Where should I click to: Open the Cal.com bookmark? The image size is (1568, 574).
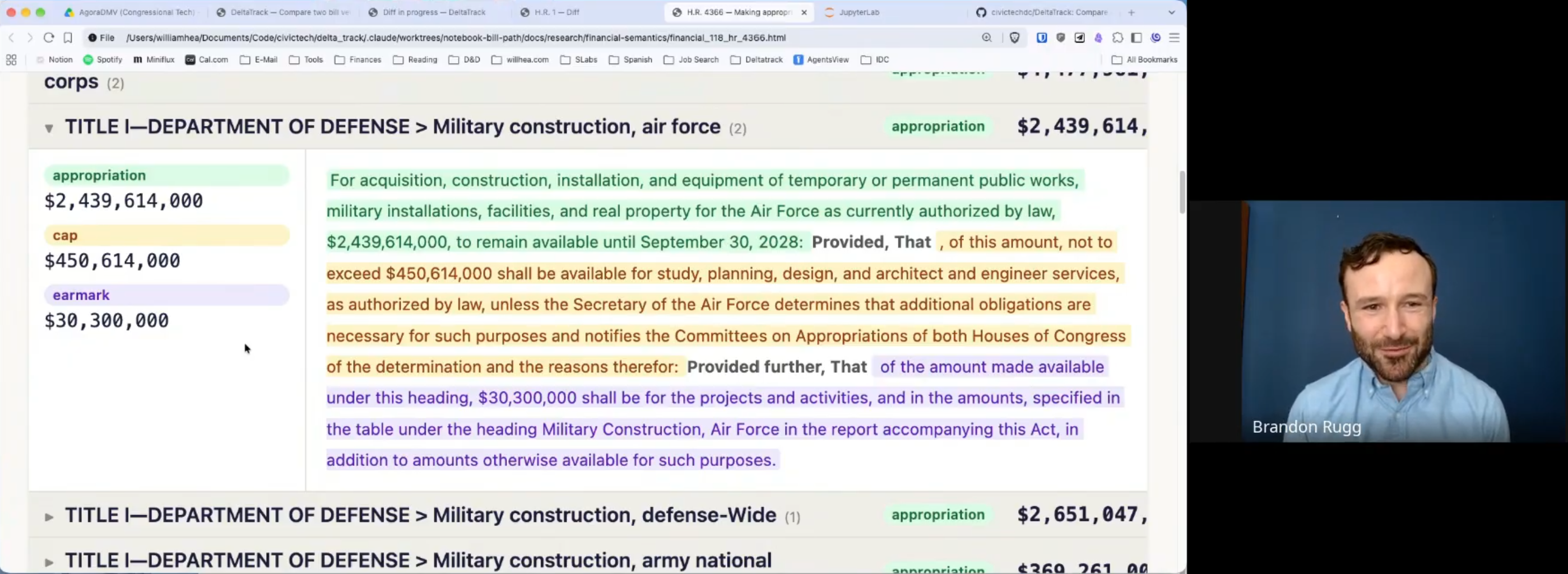tap(207, 59)
